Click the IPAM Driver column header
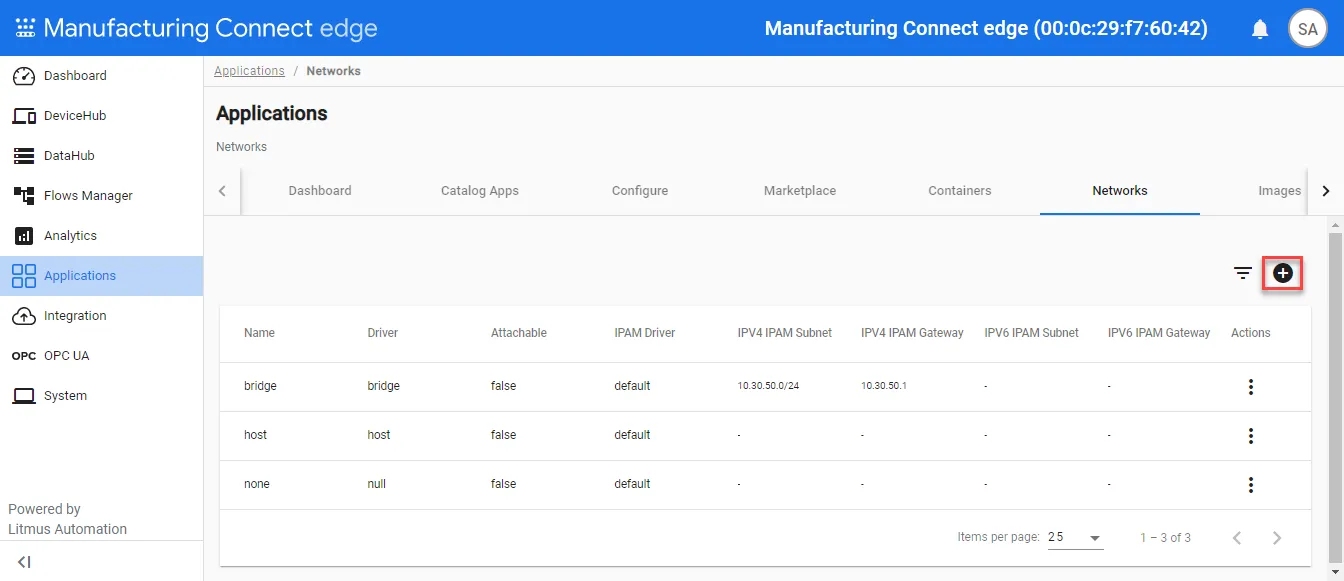This screenshot has width=1344, height=581. tap(645, 333)
